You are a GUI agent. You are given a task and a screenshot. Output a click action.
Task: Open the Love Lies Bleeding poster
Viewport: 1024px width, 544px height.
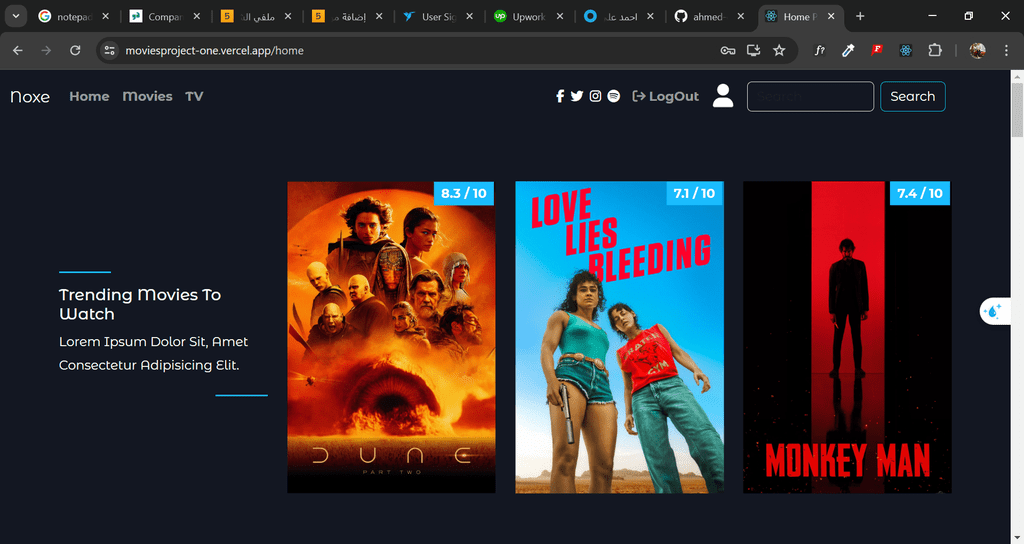click(x=619, y=337)
